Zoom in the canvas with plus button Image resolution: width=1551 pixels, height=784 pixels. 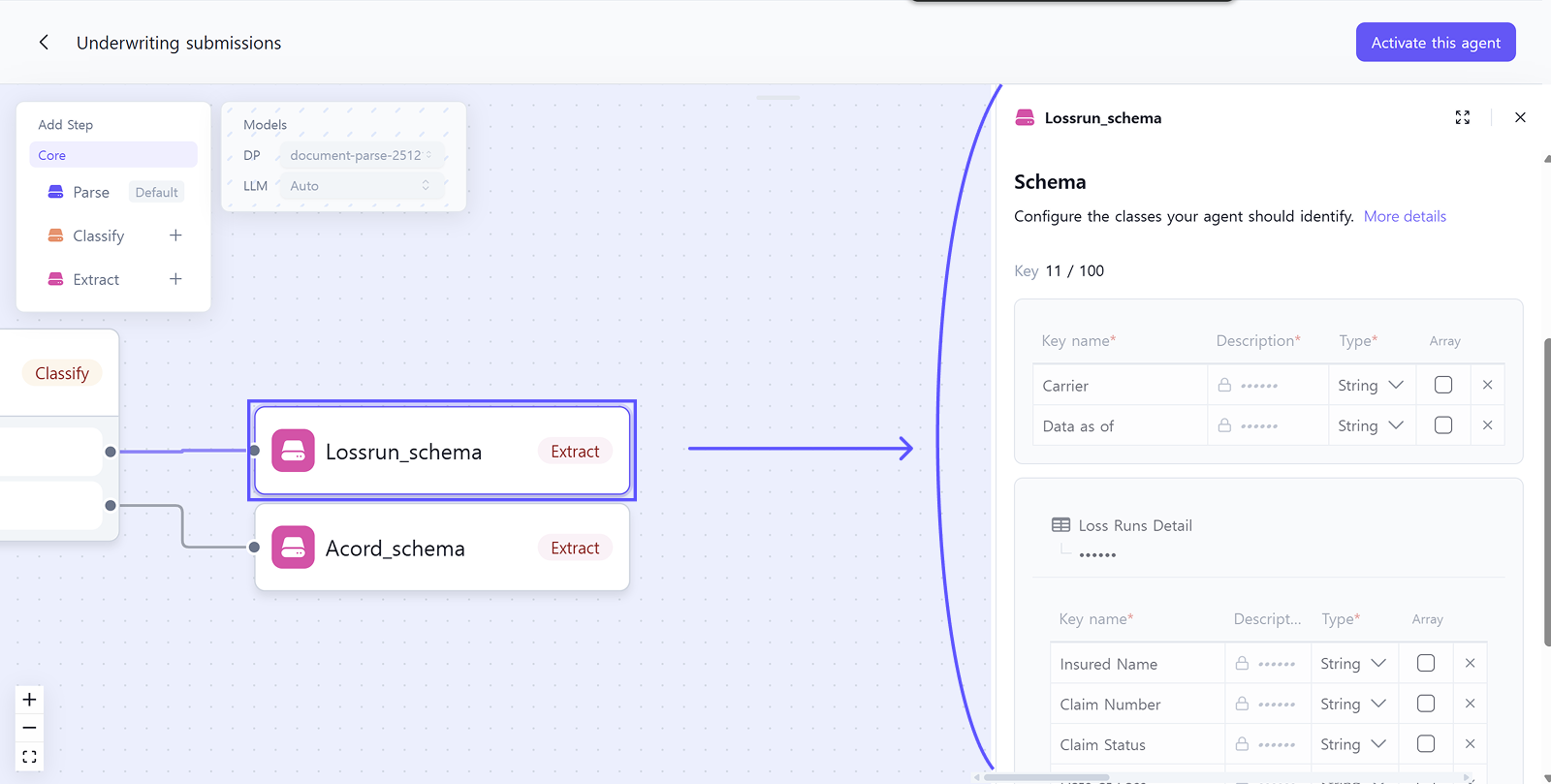click(29, 700)
